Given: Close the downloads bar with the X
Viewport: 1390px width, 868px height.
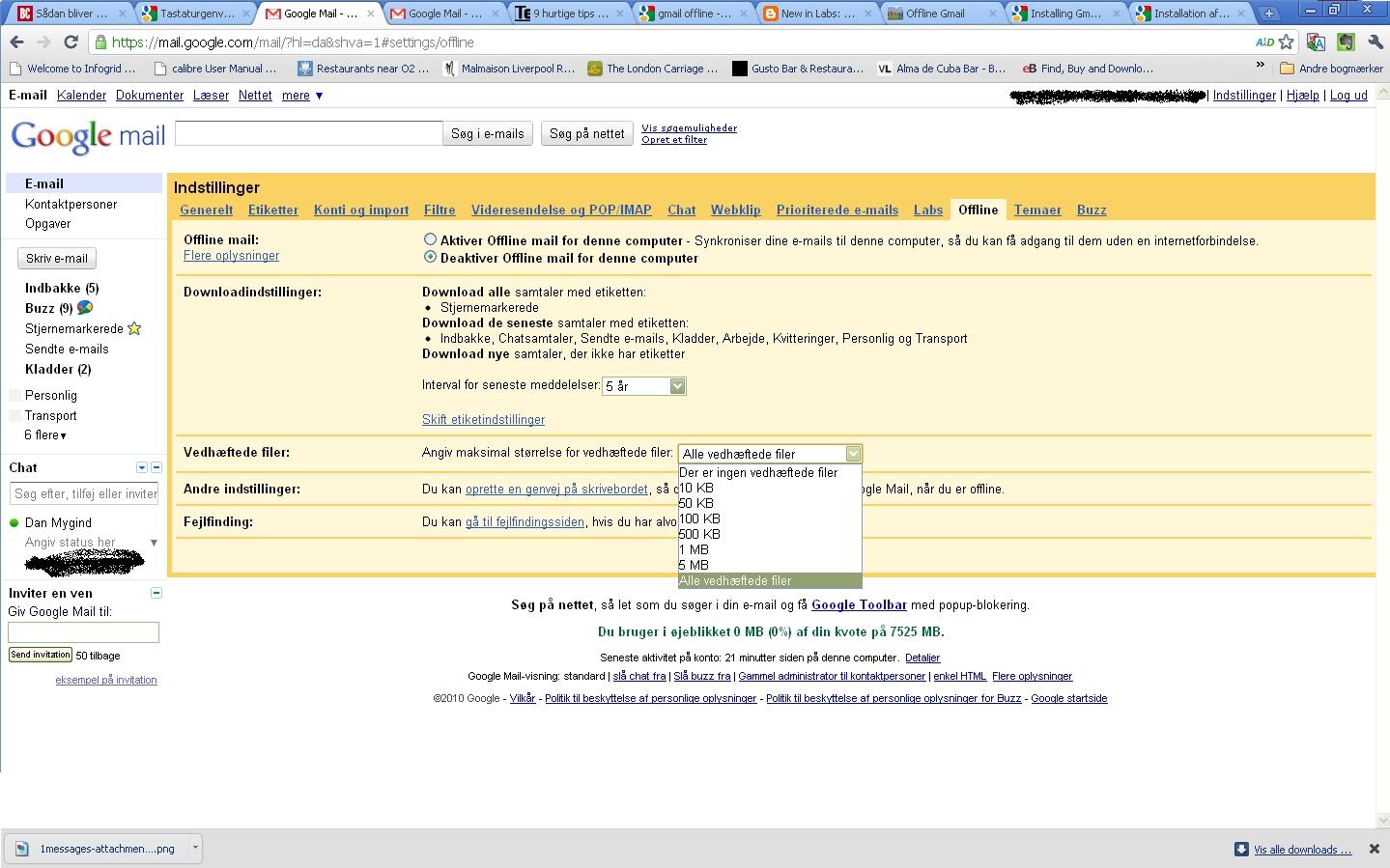Looking at the screenshot, I should [x=1374, y=849].
